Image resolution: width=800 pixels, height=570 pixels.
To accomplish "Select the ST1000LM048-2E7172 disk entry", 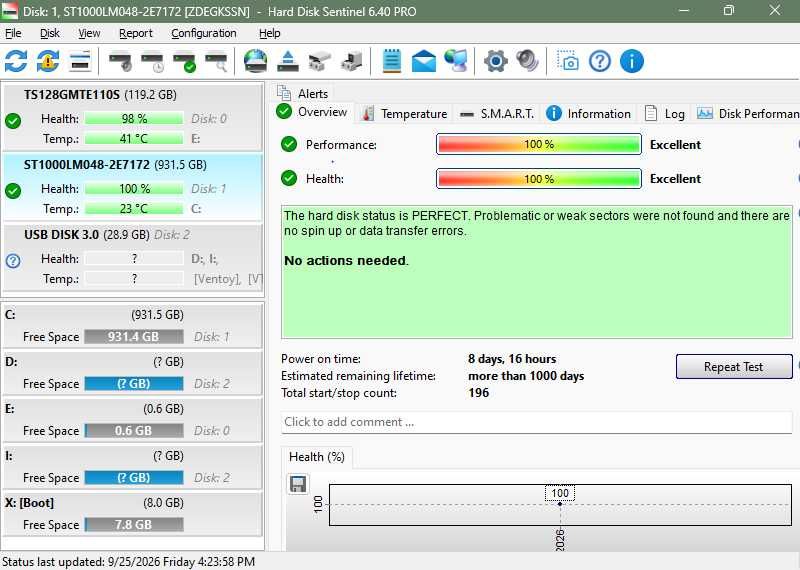I will (x=133, y=187).
